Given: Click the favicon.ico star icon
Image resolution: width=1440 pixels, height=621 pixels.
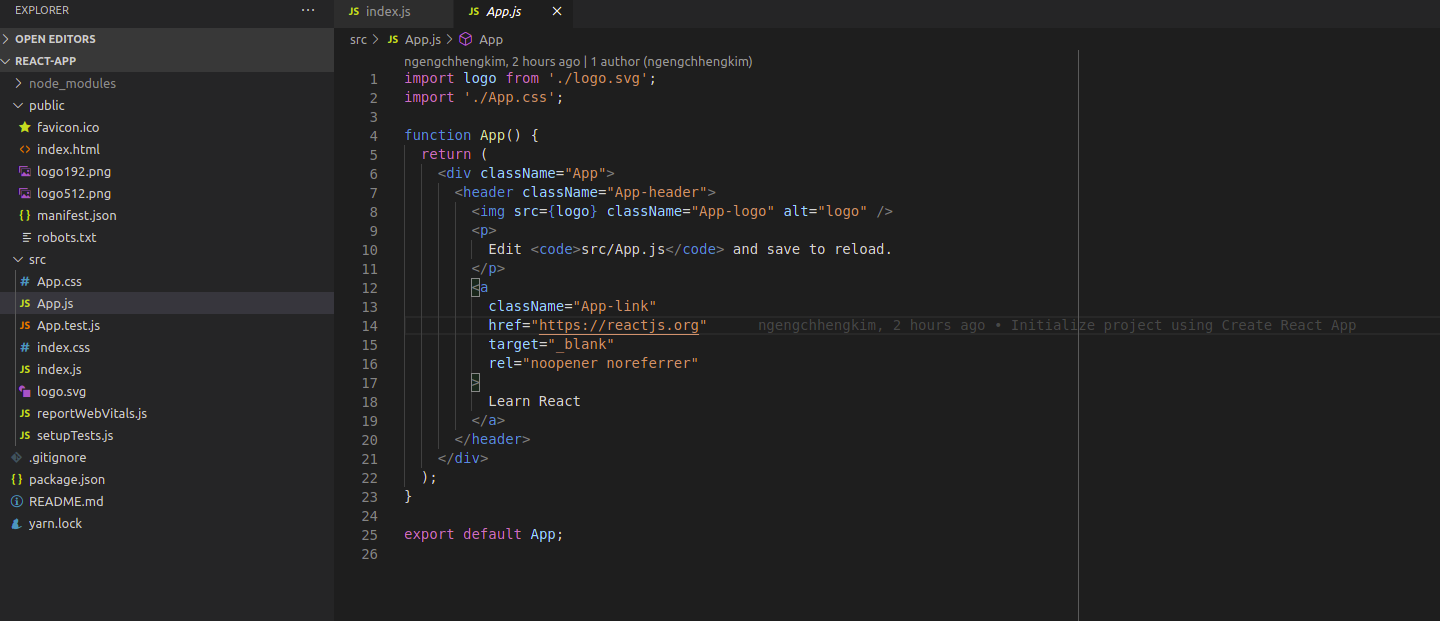Looking at the screenshot, I should [x=25, y=127].
